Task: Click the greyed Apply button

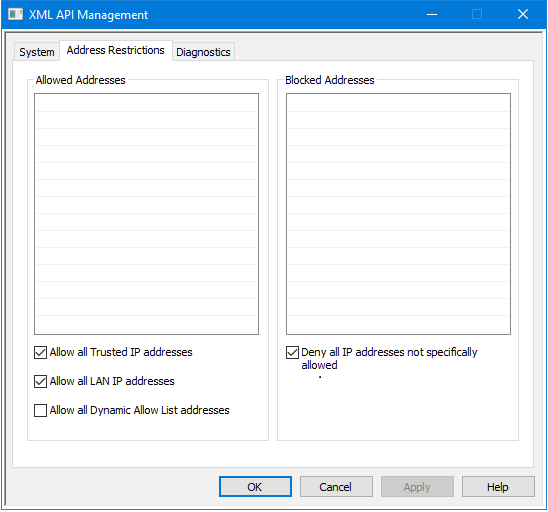Action: click(417, 486)
